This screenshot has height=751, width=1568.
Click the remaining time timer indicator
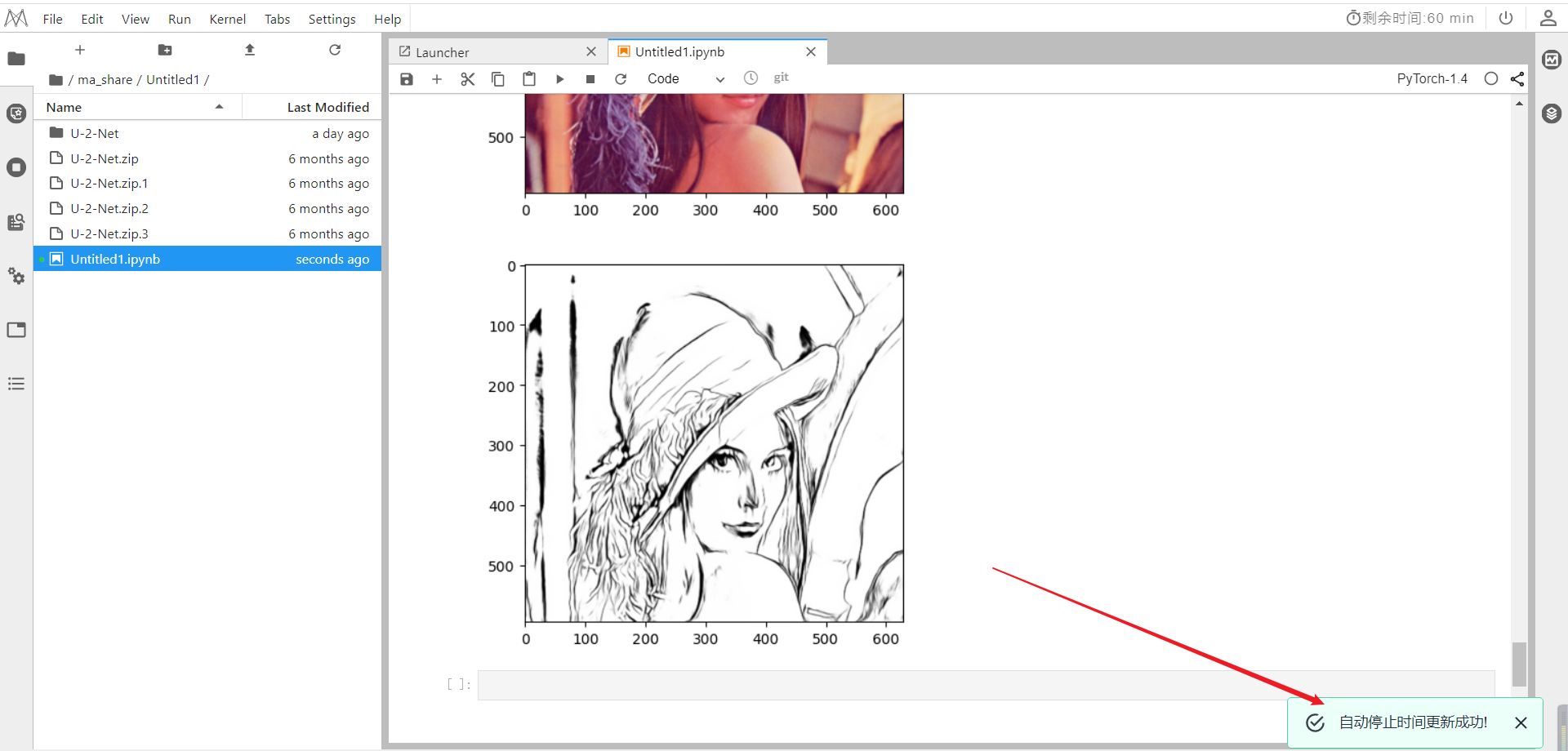pos(1410,18)
